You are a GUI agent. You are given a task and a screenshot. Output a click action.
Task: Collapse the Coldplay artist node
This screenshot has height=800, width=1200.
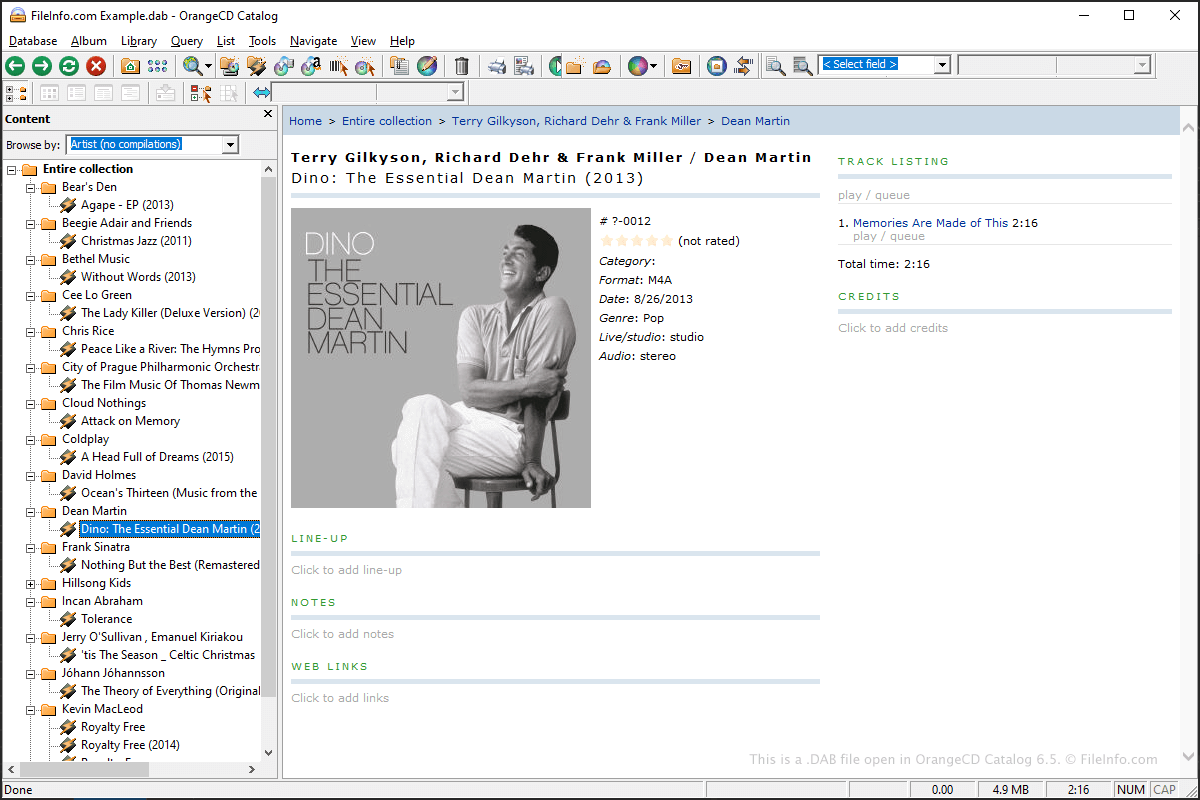(x=31, y=439)
